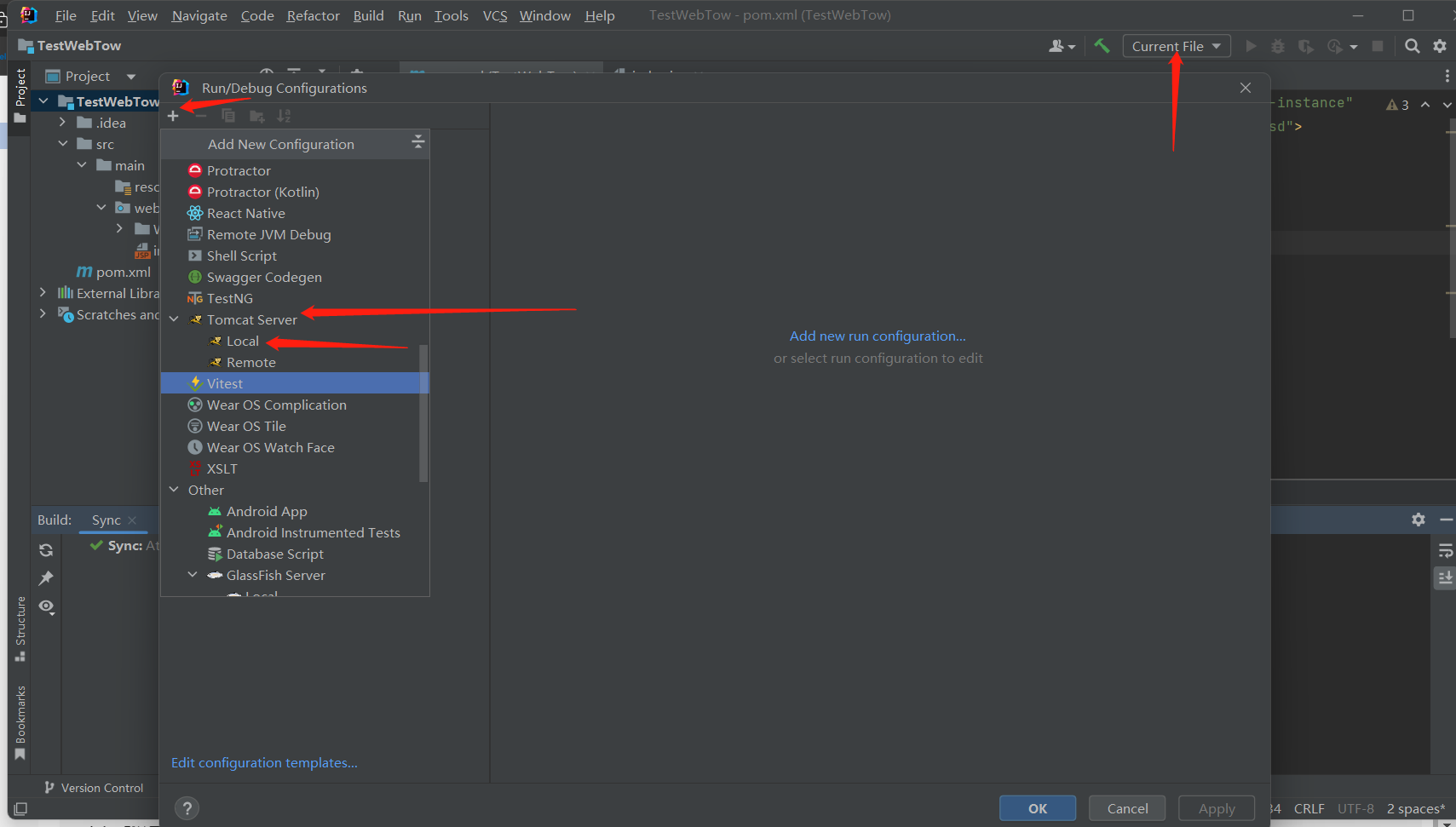
Task: Expand External Libraries in project tree
Action: pyautogui.click(x=43, y=293)
